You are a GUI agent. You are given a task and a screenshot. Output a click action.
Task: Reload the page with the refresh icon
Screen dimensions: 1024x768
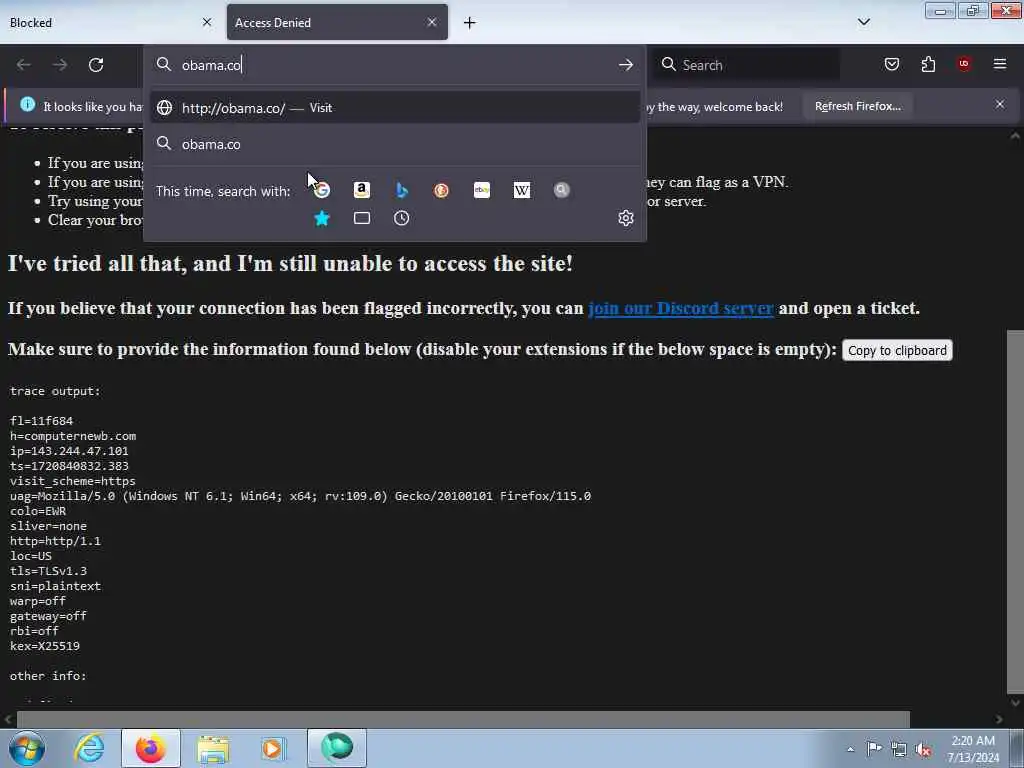coord(96,65)
